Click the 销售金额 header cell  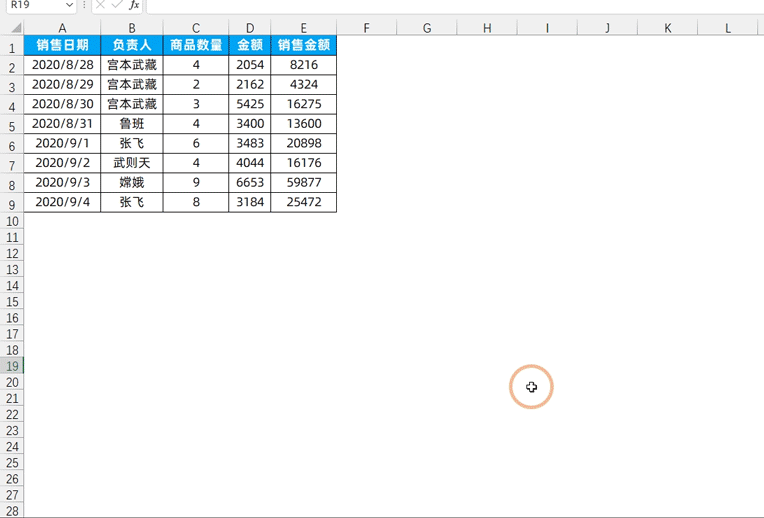click(x=304, y=45)
